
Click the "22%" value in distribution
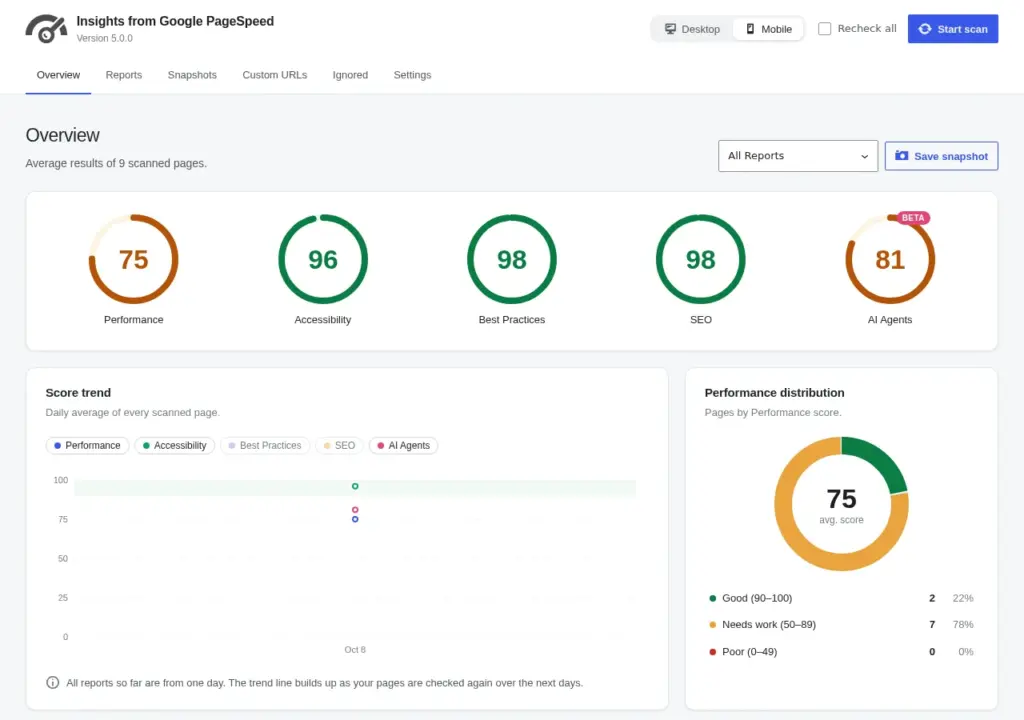(963, 598)
